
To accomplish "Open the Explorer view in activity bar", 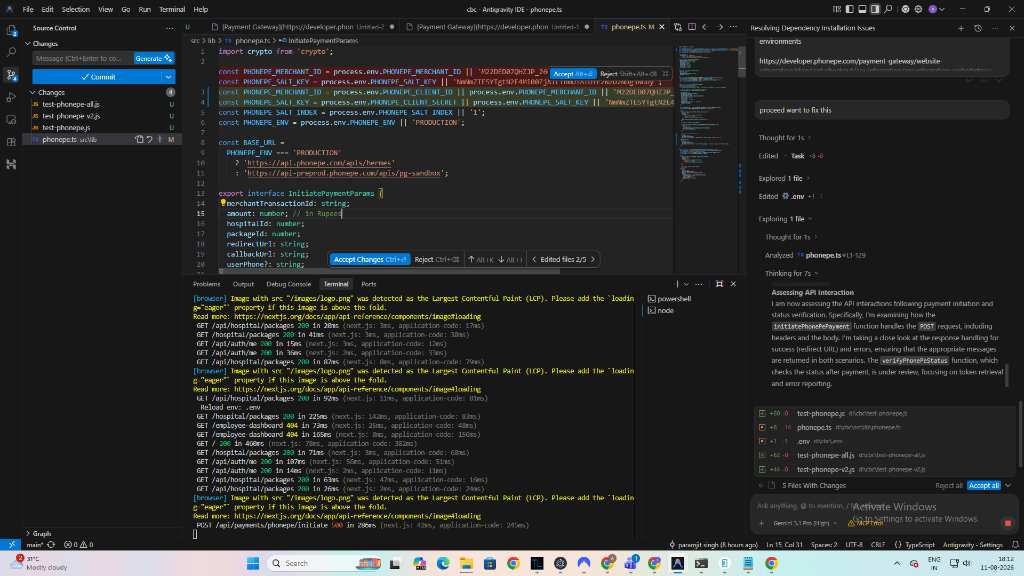I will pyautogui.click(x=11, y=30).
